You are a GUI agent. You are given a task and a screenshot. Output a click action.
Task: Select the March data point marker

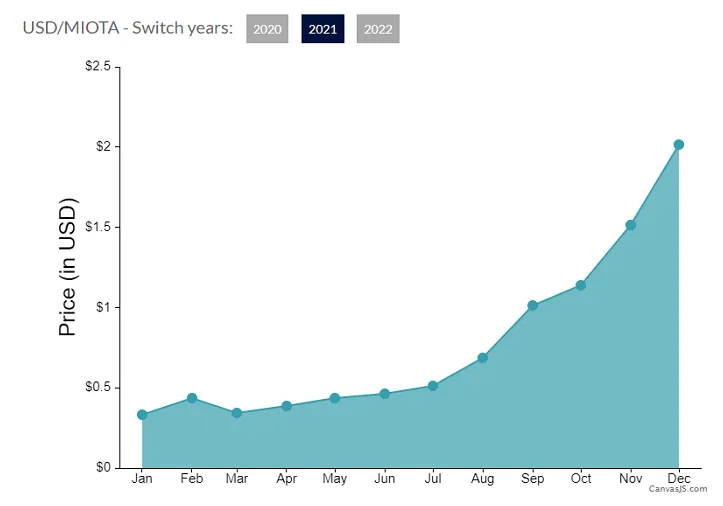point(236,413)
